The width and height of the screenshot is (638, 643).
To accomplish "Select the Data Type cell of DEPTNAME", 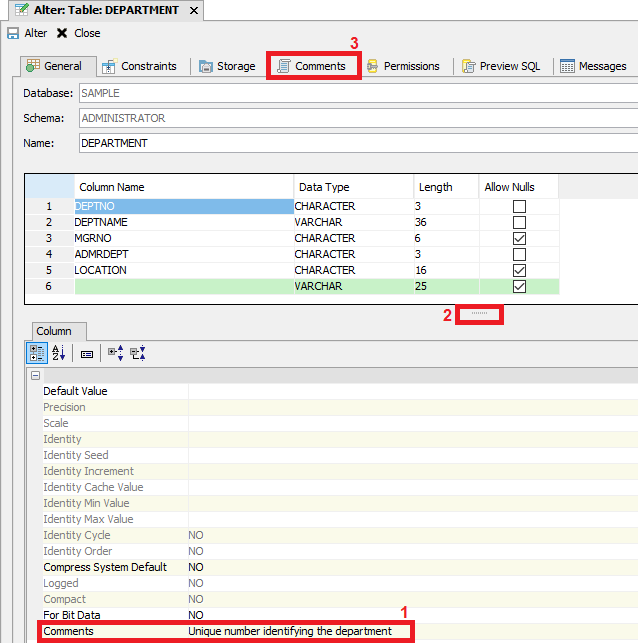I will pos(352,222).
